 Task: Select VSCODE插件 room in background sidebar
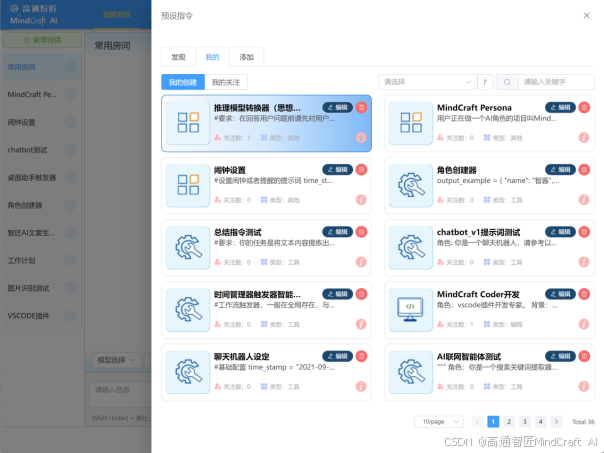tap(41, 316)
